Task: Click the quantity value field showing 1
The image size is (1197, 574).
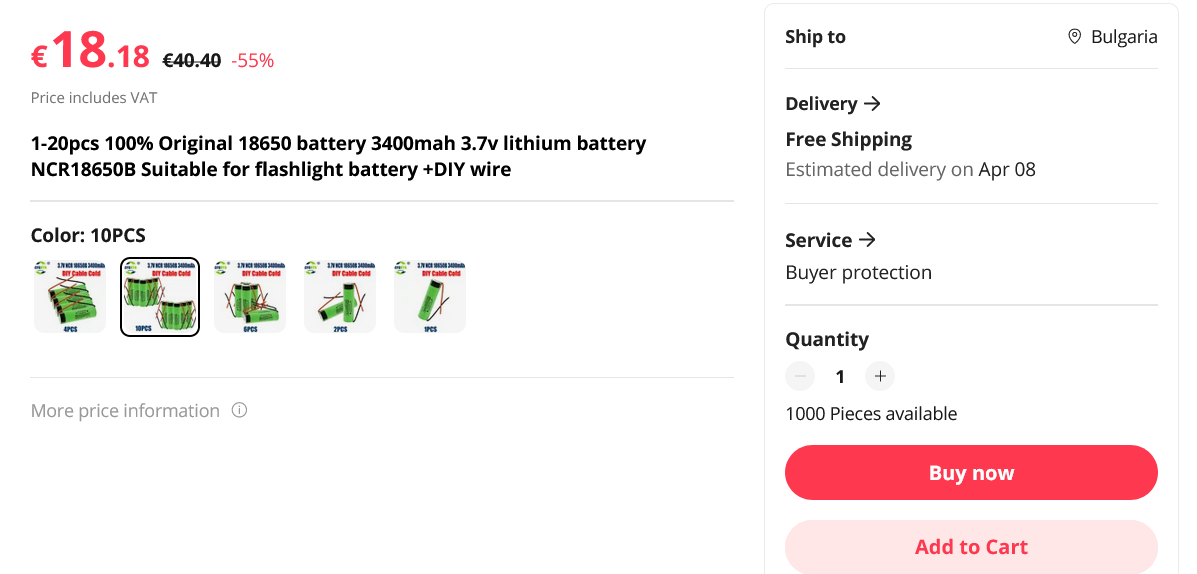Action: pos(840,376)
